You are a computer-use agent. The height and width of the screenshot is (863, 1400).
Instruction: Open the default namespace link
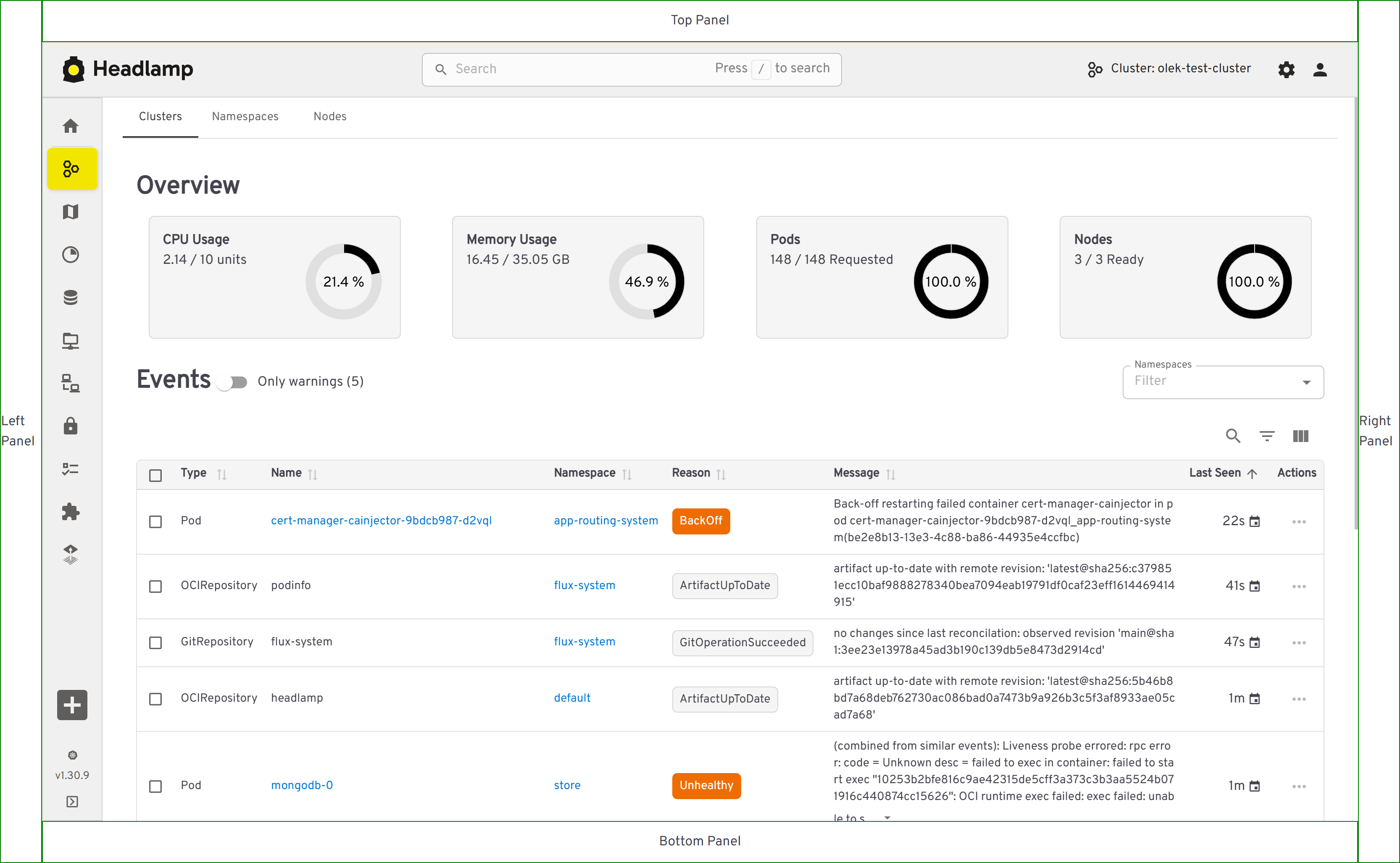point(572,698)
